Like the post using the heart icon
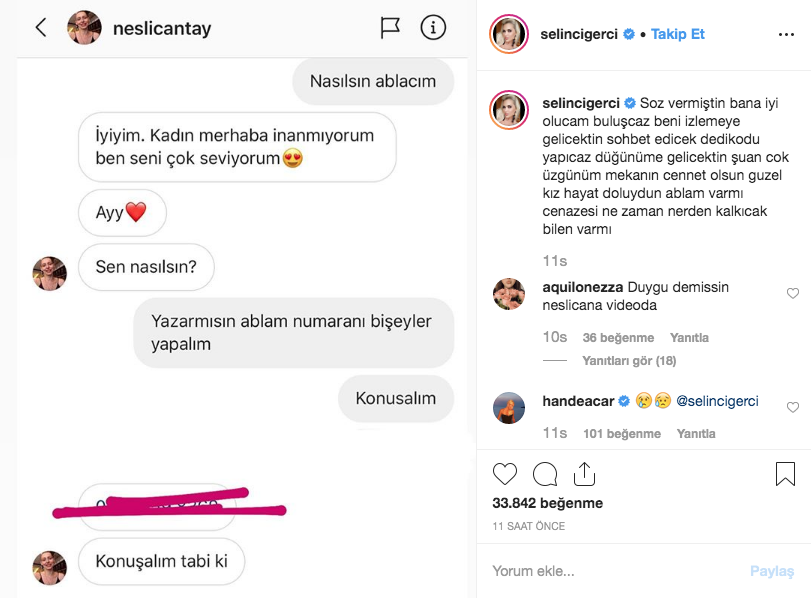 click(505, 473)
